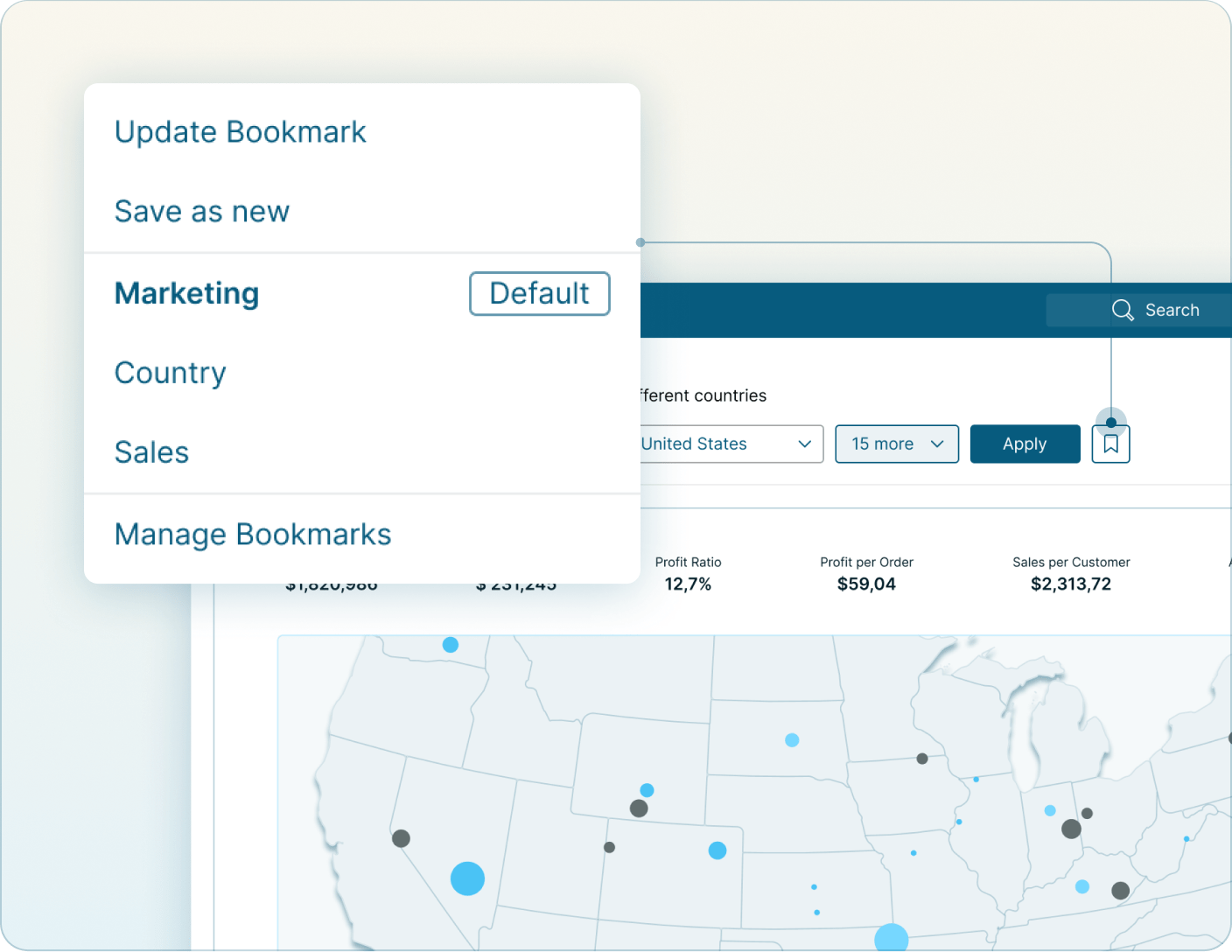The image size is (1232, 952).
Task: Click the bookmark save icon beside Apply
Action: click(1110, 444)
